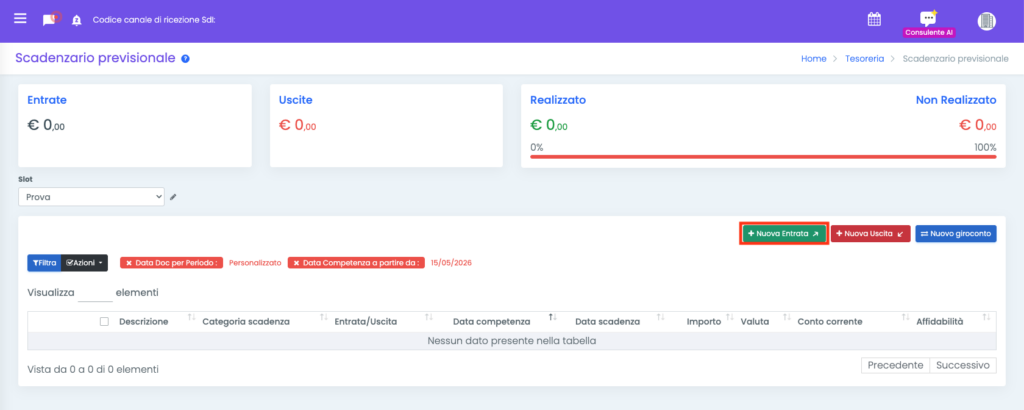Viewport: 1024px width, 410px height.
Task: Click the pencil edit icon beside Slot
Action: [x=173, y=197]
